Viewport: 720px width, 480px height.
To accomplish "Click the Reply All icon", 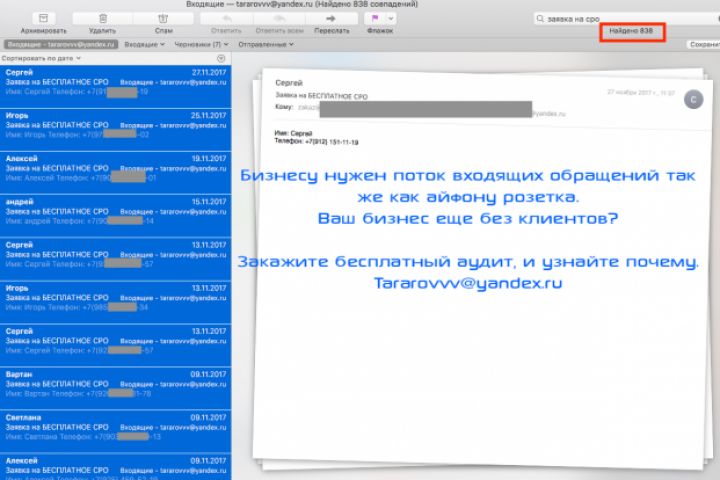I will click(x=279, y=18).
